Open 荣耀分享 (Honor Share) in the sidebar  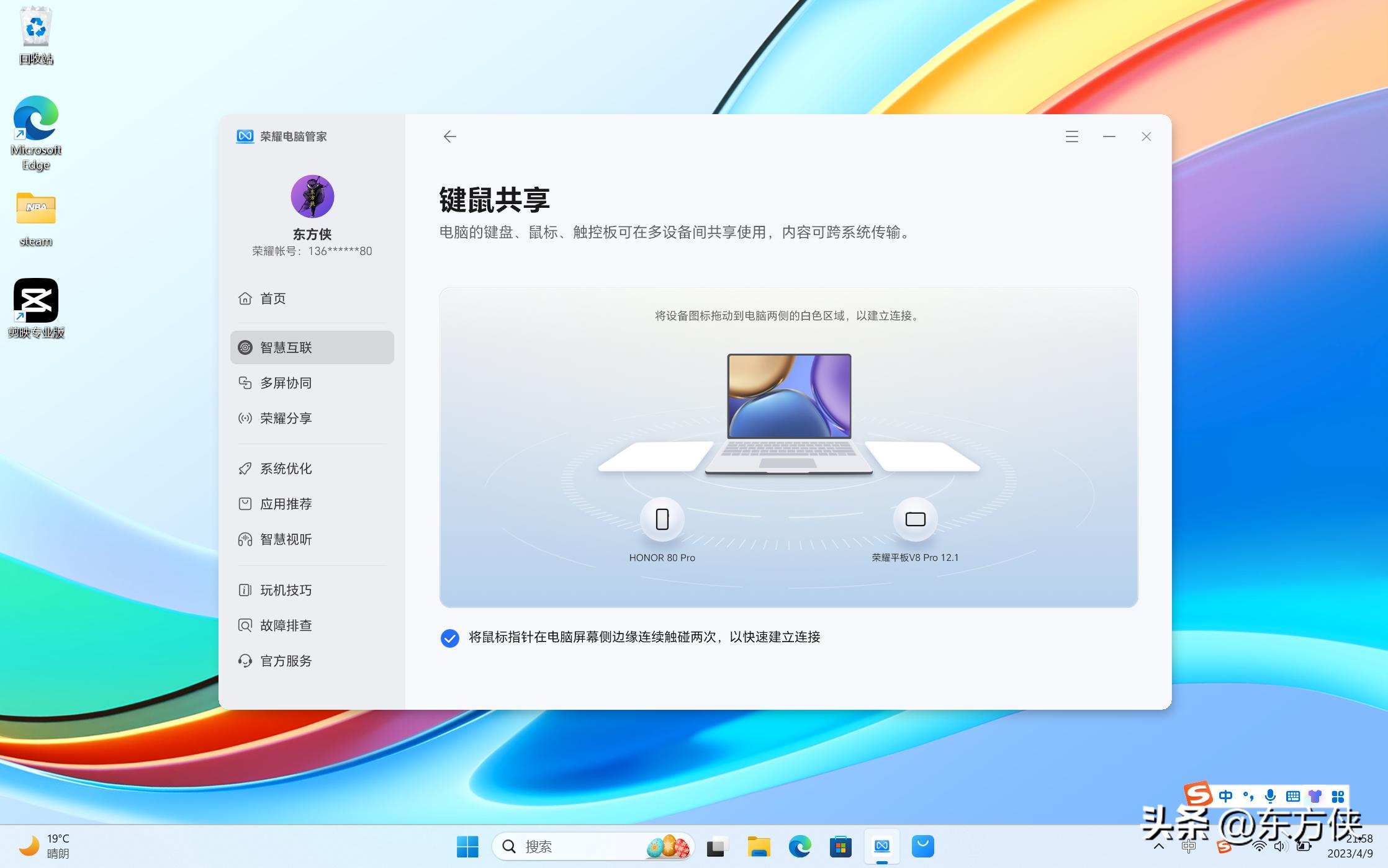(x=286, y=418)
